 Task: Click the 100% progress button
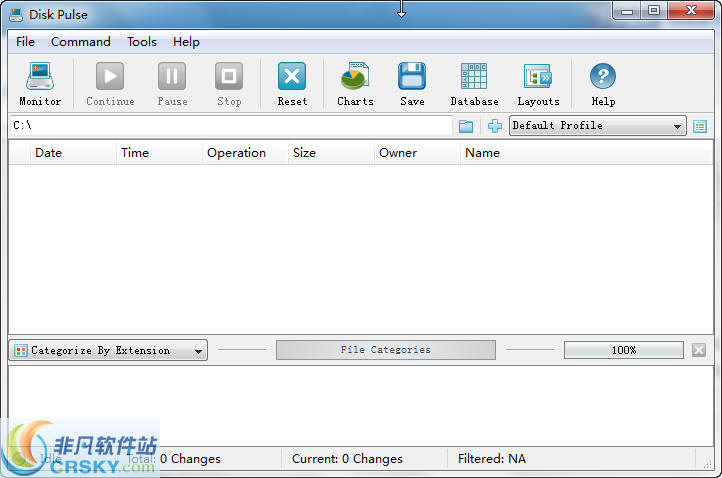(623, 350)
